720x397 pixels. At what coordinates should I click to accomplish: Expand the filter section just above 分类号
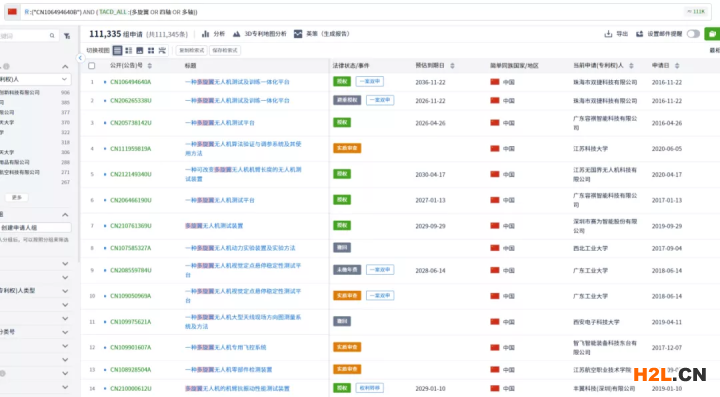coord(65,319)
